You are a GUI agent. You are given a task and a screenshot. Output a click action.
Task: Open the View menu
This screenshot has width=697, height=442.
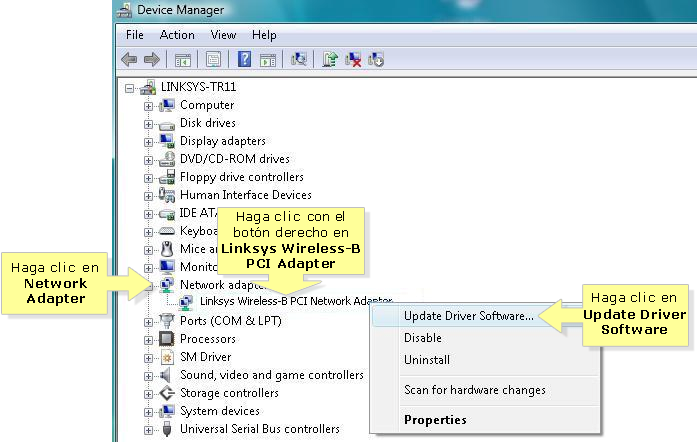pos(223,35)
